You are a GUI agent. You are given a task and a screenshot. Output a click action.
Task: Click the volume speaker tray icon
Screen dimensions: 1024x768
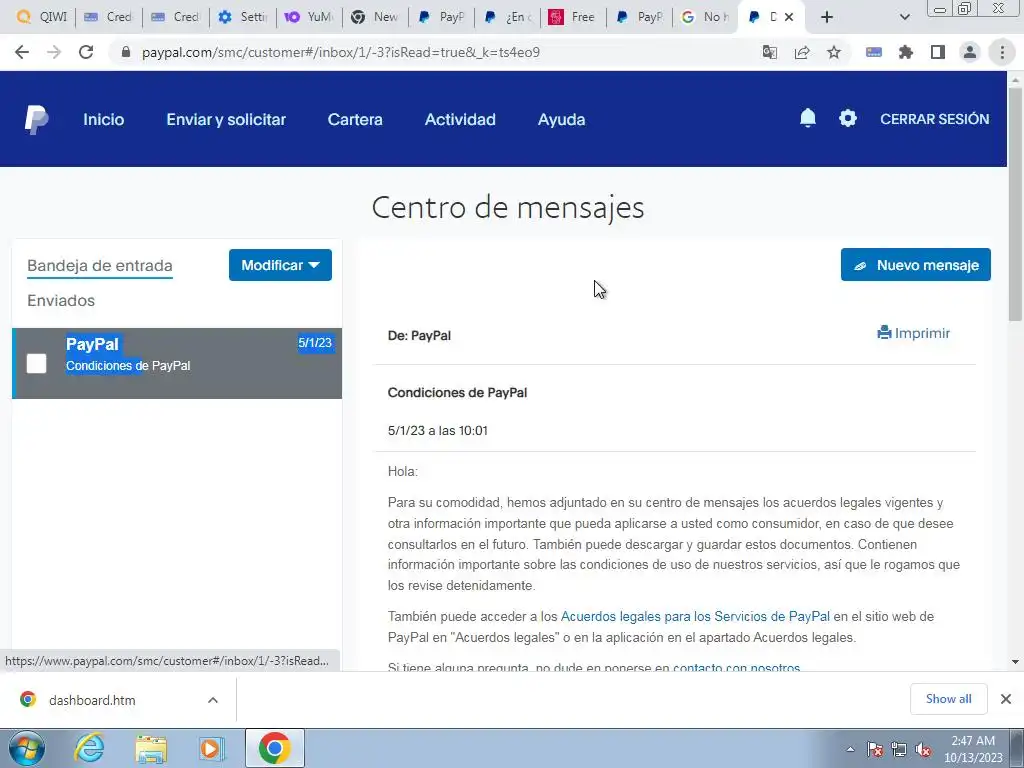coord(923,750)
